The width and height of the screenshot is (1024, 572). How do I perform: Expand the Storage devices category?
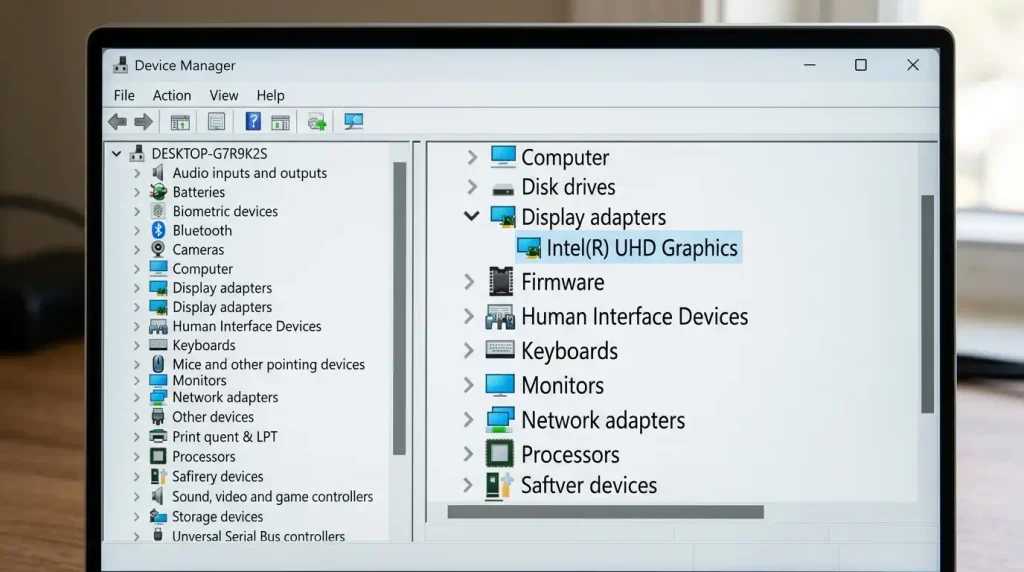tap(136, 516)
